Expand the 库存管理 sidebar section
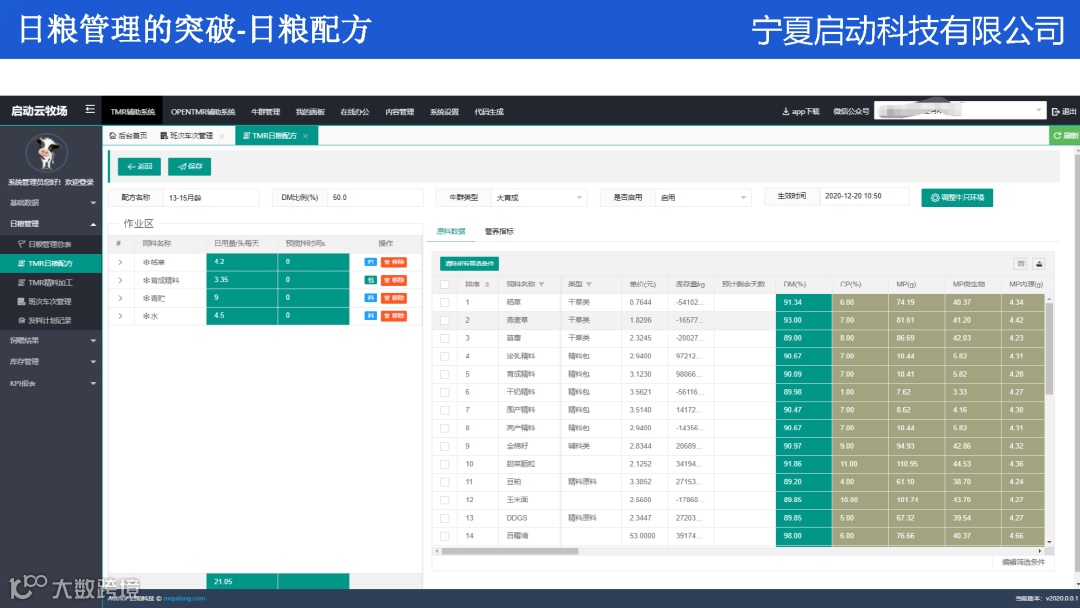Screen dimensions: 1080x608 [x=51, y=361]
